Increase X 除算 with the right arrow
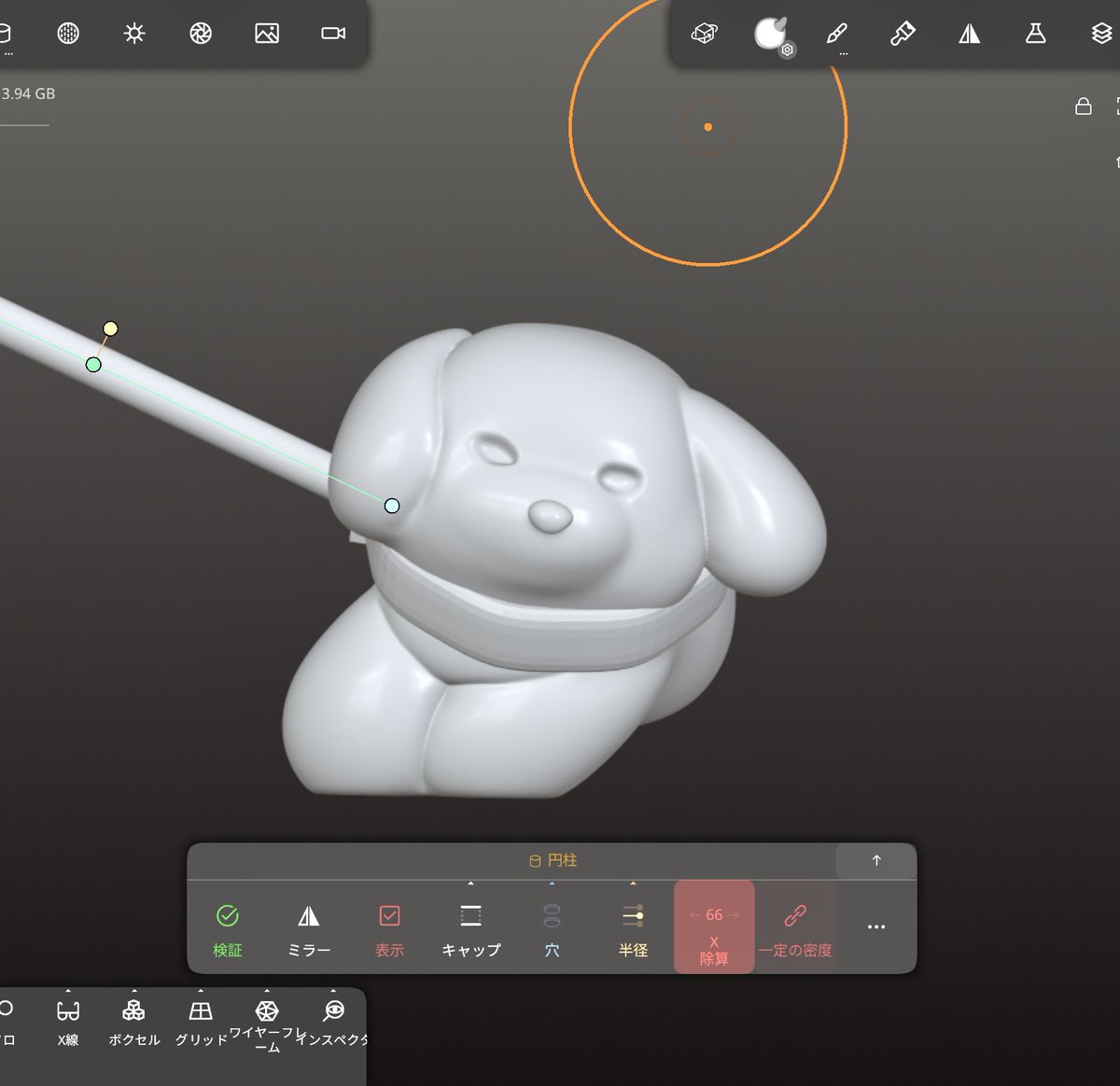 click(x=734, y=915)
